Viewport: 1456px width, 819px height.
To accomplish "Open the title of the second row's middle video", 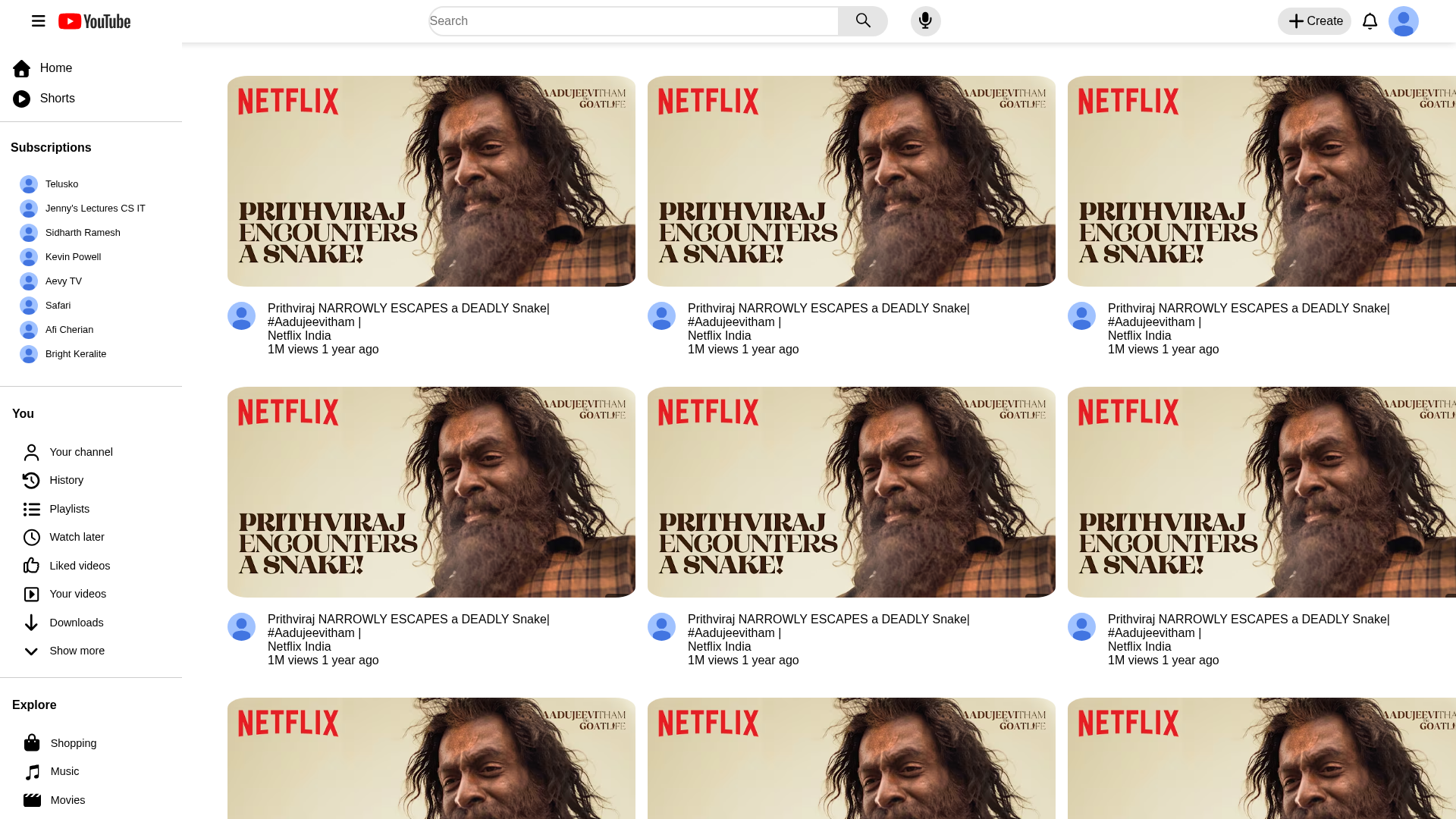I will pos(829,626).
